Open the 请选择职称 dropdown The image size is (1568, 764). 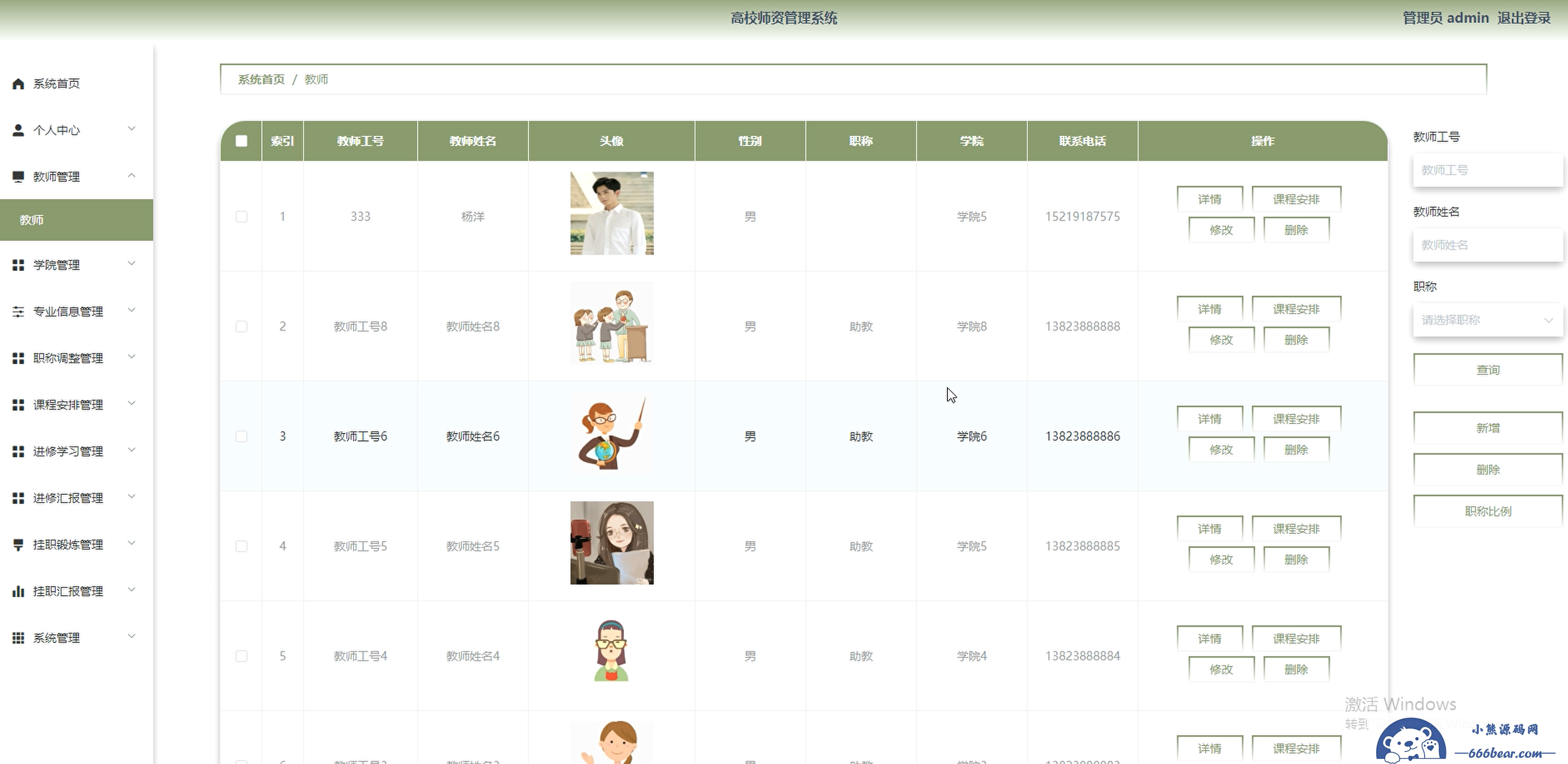1488,320
